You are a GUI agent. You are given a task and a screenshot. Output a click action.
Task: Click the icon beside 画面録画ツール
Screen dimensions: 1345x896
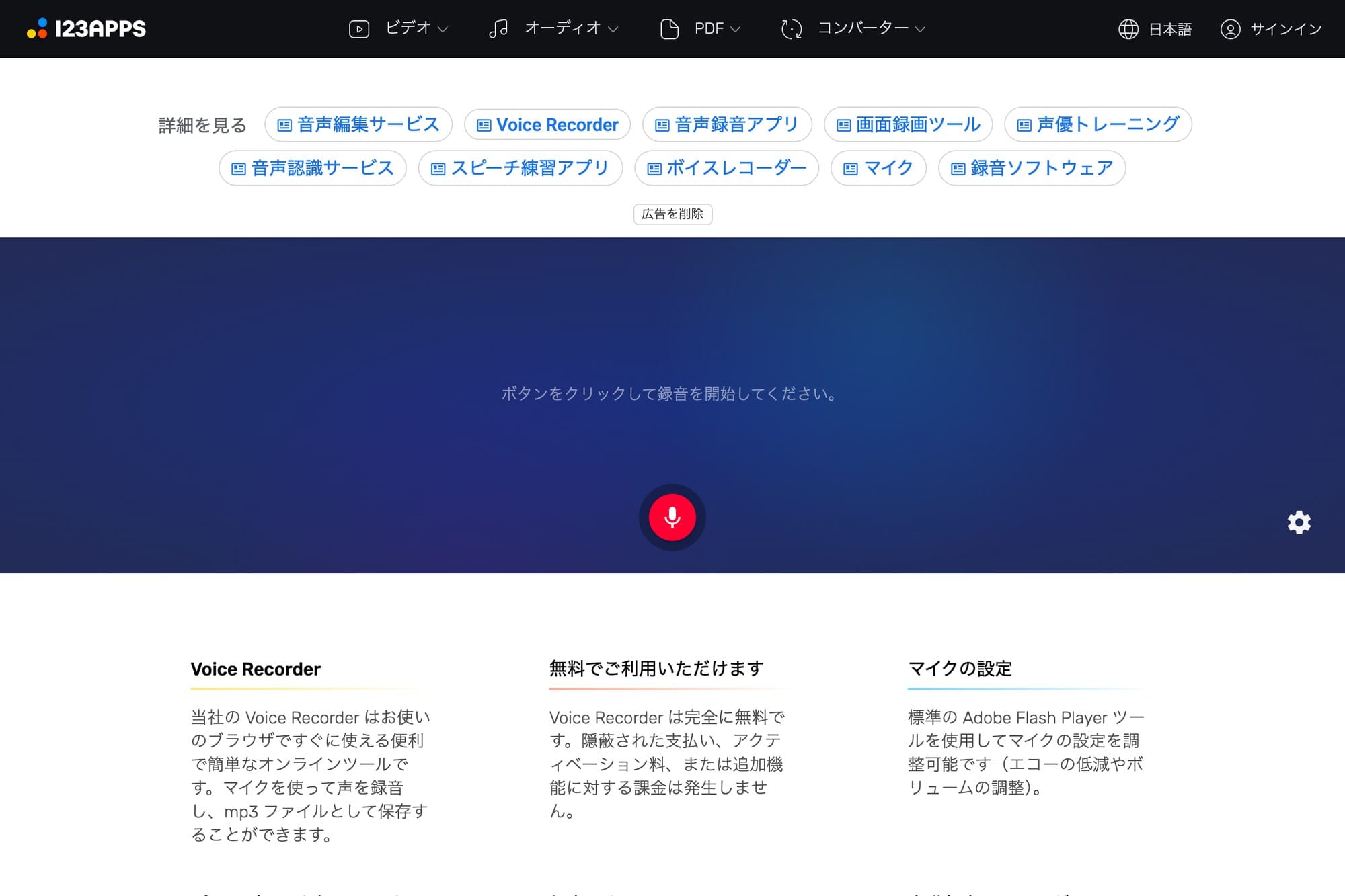(x=844, y=126)
